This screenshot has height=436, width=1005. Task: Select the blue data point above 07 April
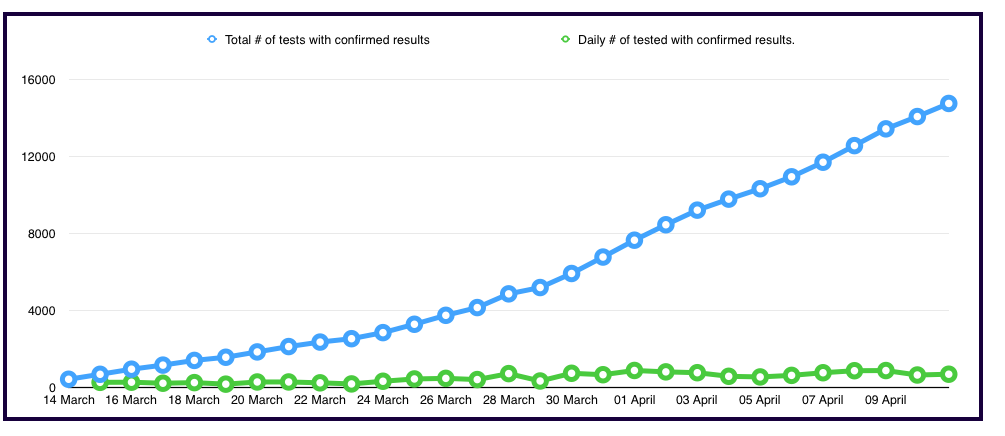pos(823,162)
